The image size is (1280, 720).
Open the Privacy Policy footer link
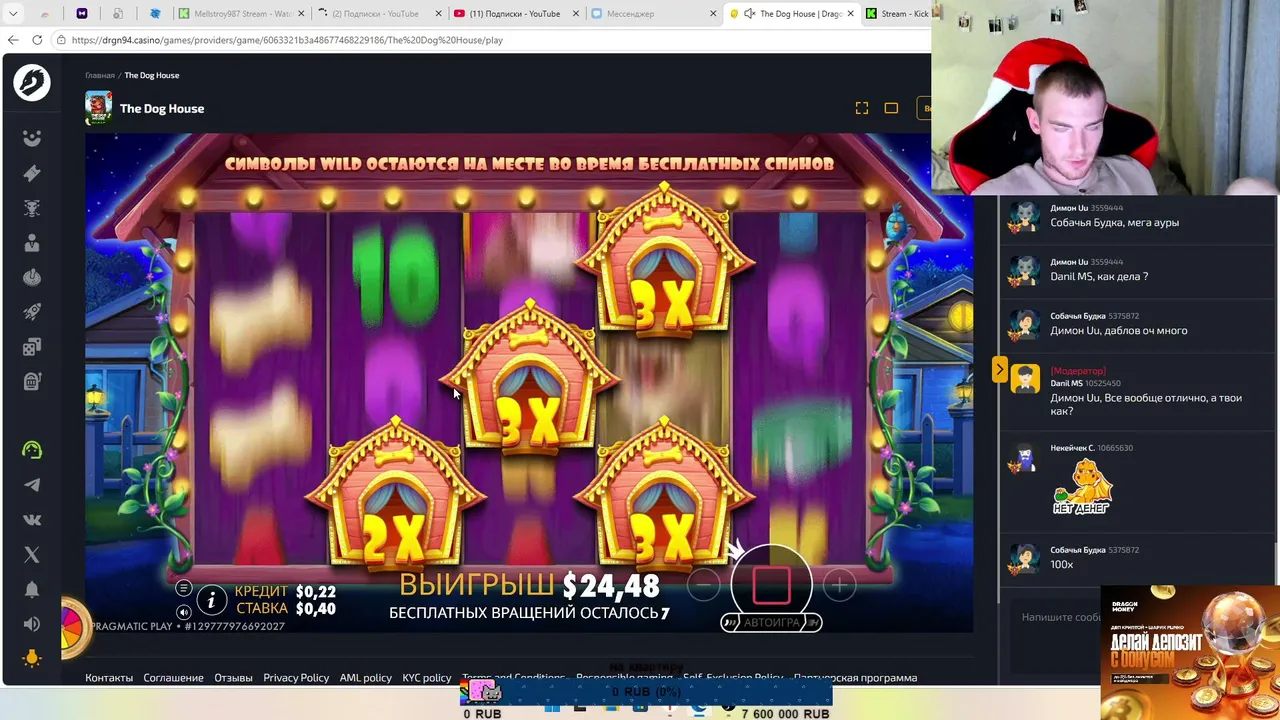pos(296,678)
